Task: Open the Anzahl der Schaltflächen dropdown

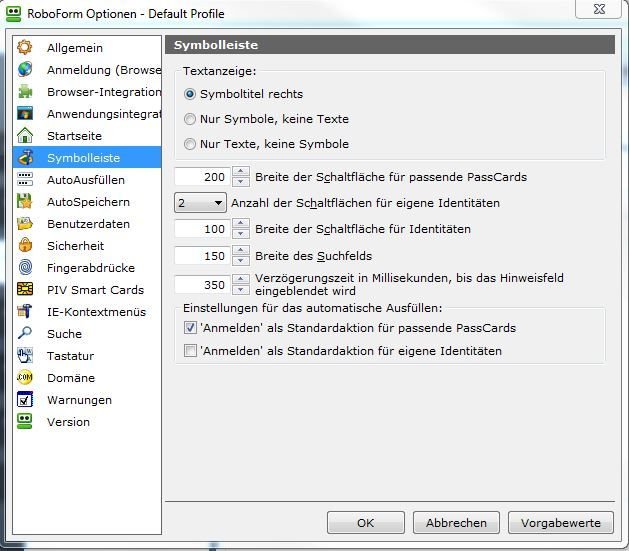Action: click(200, 203)
